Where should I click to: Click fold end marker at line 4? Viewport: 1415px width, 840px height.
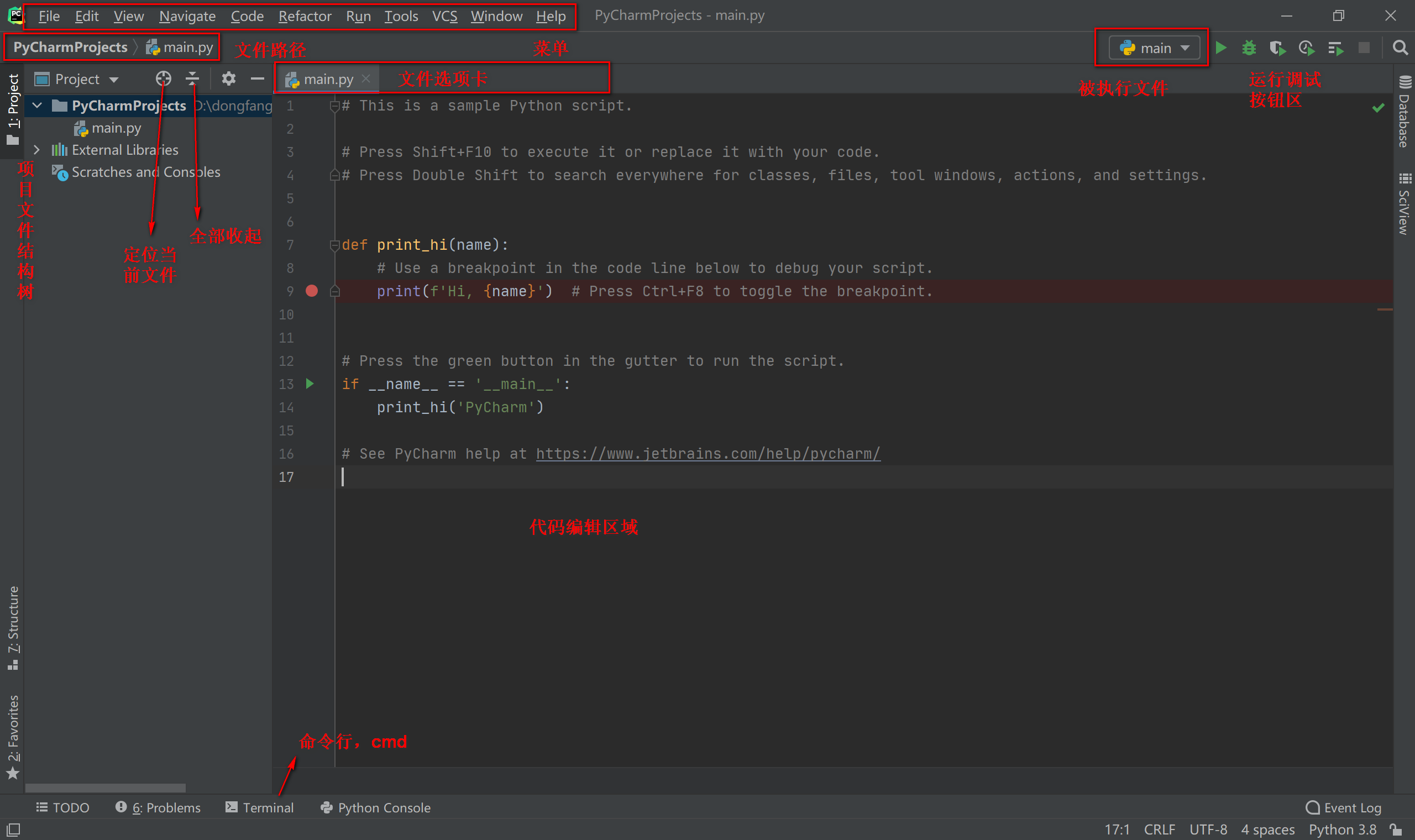pos(334,176)
